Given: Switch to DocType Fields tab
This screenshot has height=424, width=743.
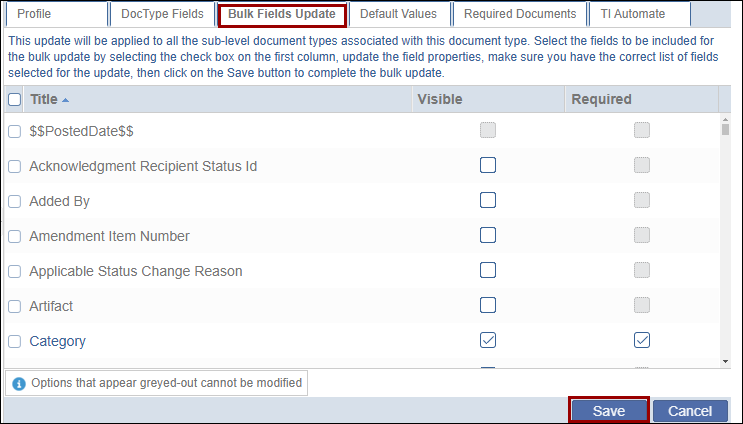Looking at the screenshot, I should 161,14.
